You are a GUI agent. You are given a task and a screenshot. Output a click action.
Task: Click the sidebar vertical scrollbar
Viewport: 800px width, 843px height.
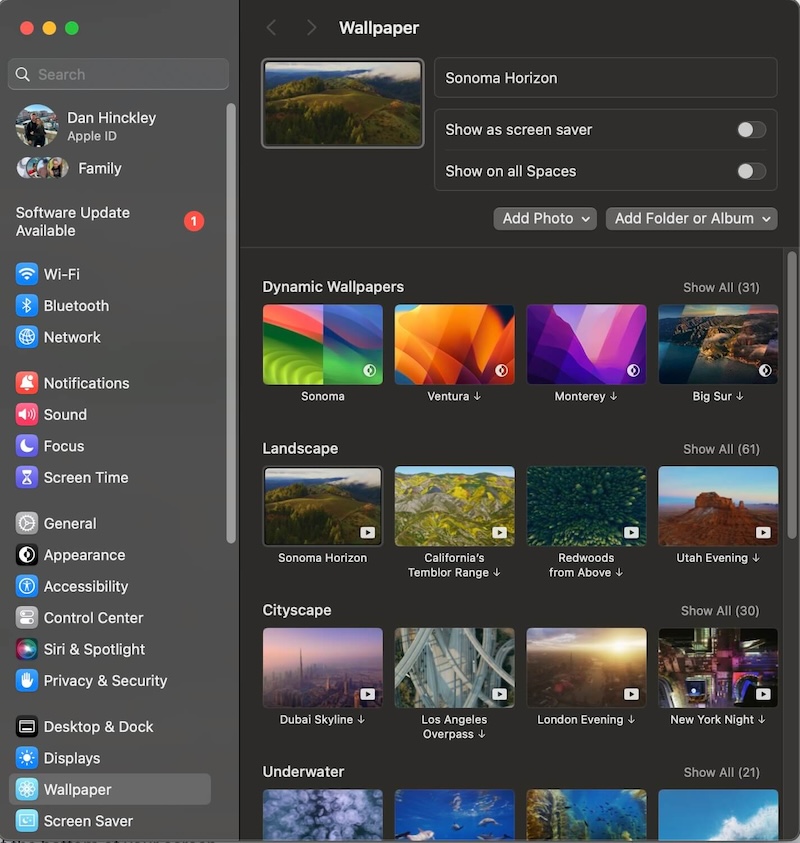click(231, 324)
